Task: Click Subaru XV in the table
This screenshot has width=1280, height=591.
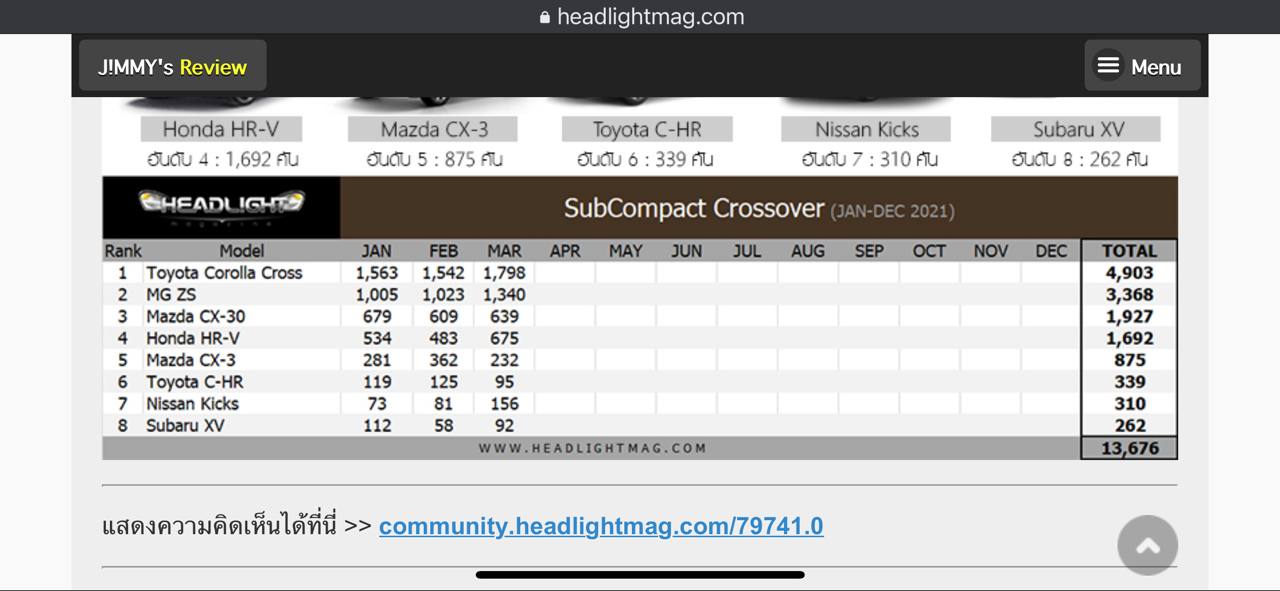Action: point(185,425)
